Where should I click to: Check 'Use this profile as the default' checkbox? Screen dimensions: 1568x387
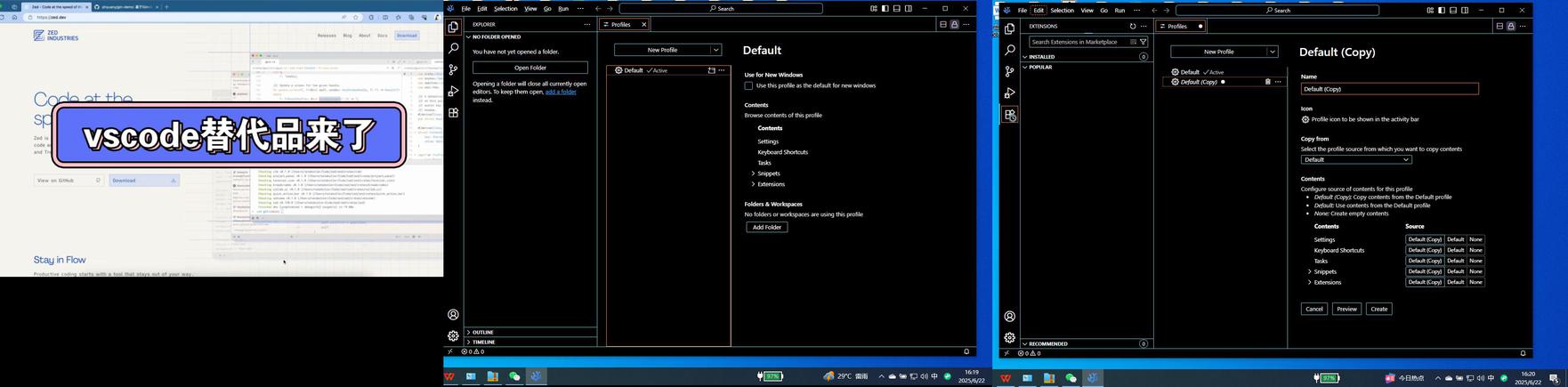click(x=748, y=86)
